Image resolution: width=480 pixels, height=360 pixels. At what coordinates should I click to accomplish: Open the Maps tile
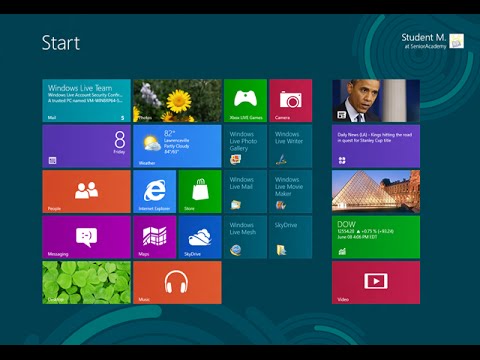[155, 237]
